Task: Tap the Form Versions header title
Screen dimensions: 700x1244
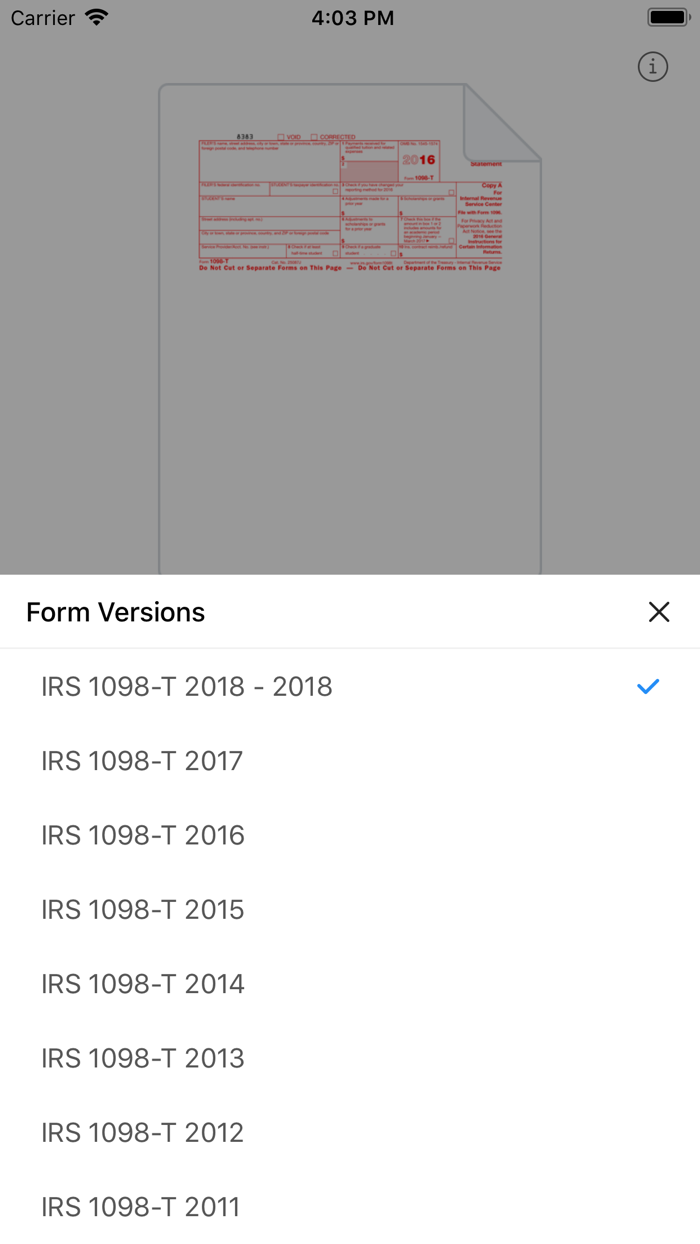Action: 115,611
